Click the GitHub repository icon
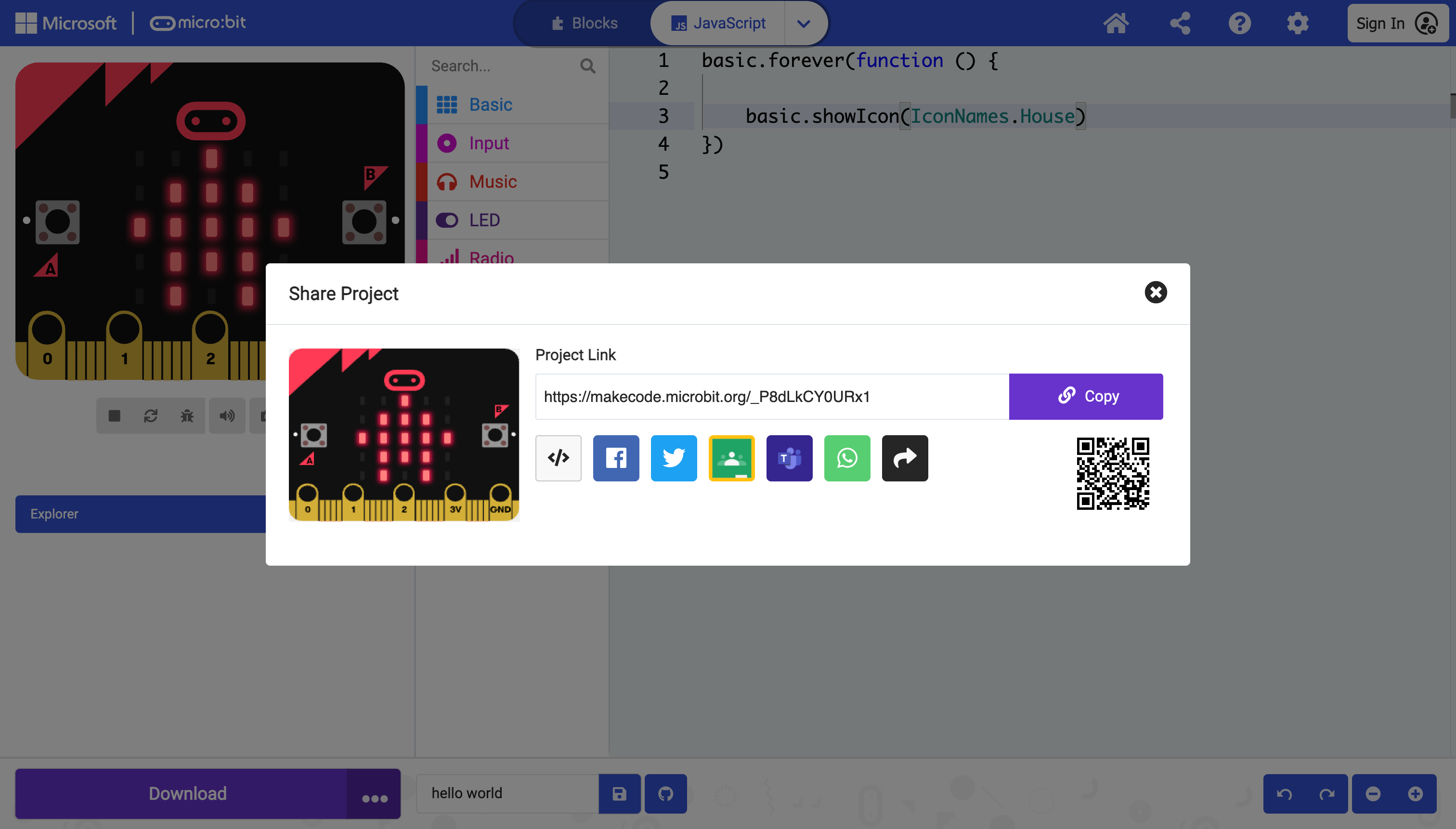The width and height of the screenshot is (1456, 829). 665,793
